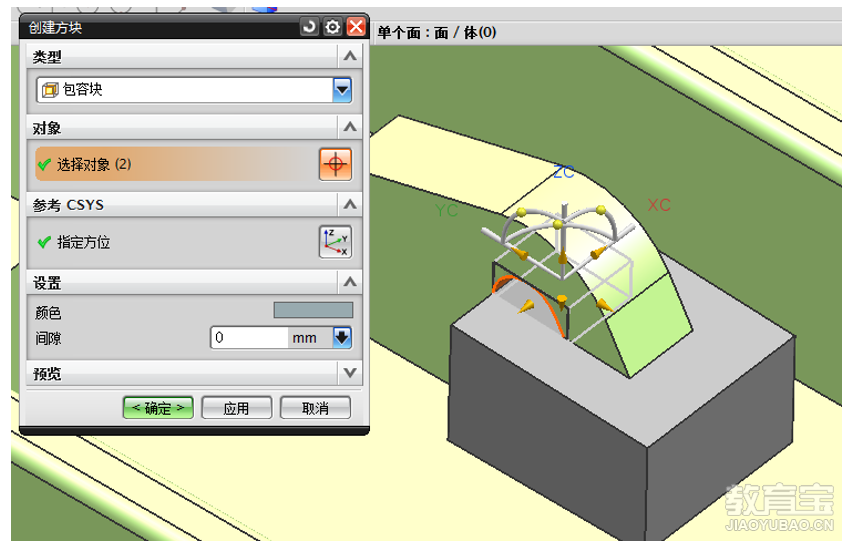The width and height of the screenshot is (855, 554).
Task: Click the 间隙 value input field
Action: click(x=249, y=338)
